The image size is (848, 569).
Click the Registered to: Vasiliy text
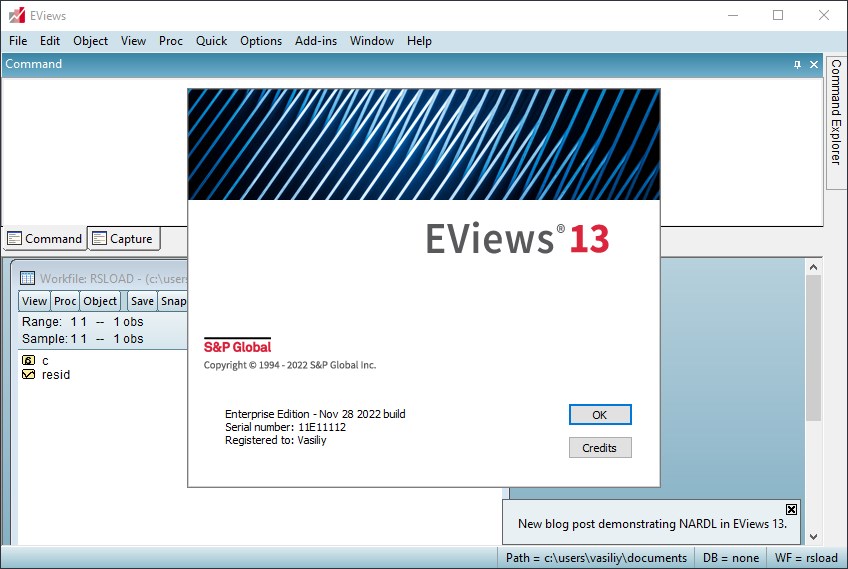tap(276, 440)
